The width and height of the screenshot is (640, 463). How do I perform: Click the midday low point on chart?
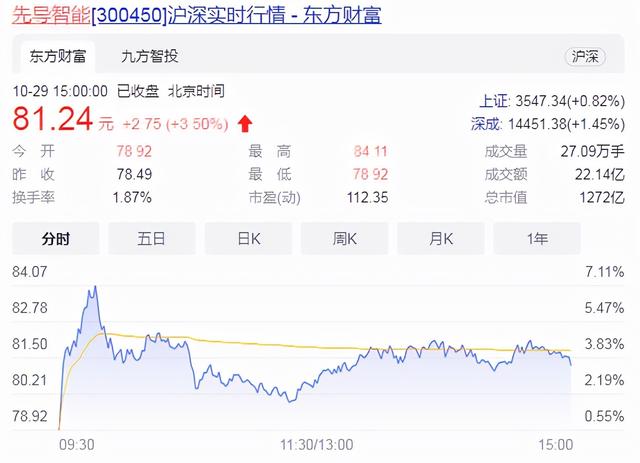[290, 401]
